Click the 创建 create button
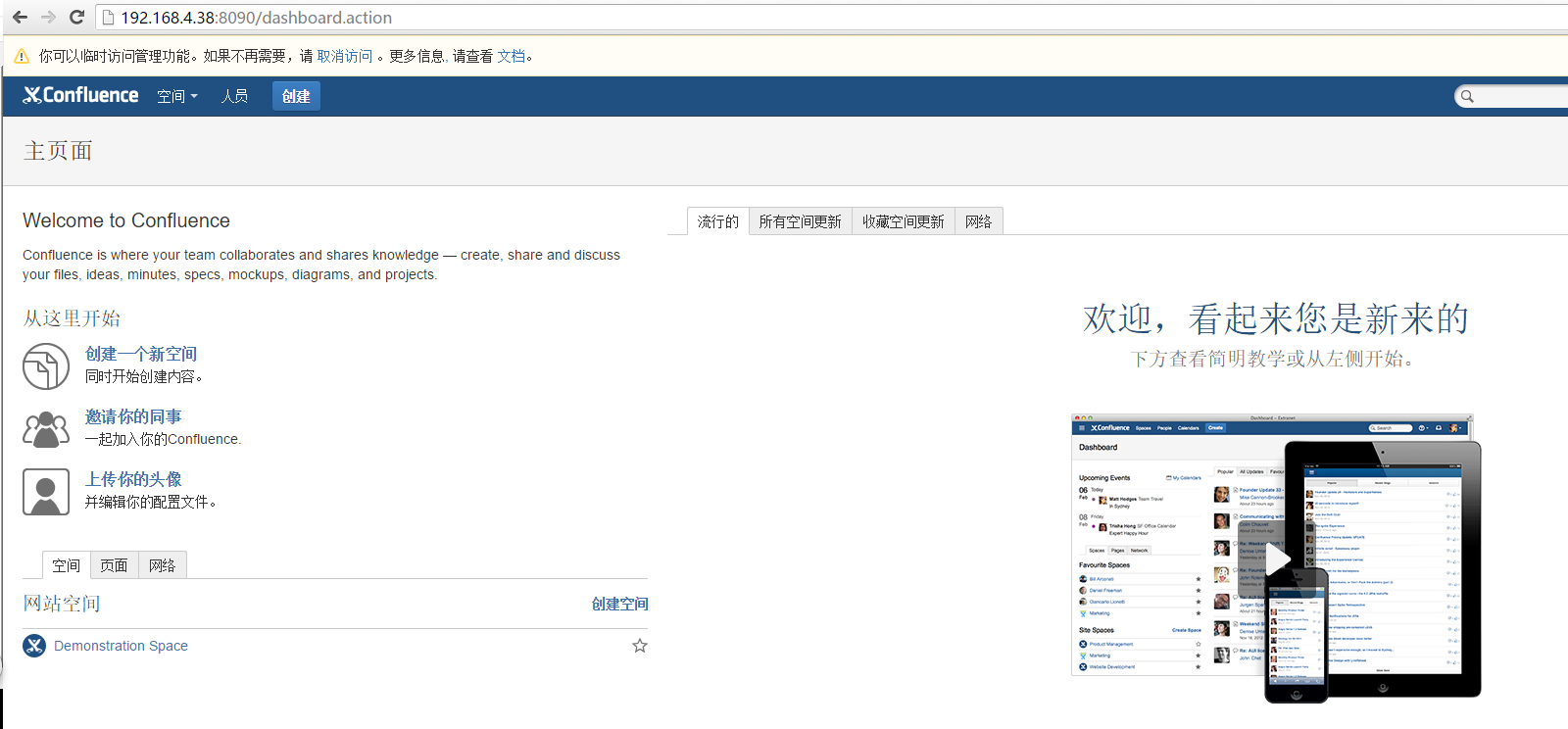Image resolution: width=1568 pixels, height=729 pixels. (x=296, y=96)
